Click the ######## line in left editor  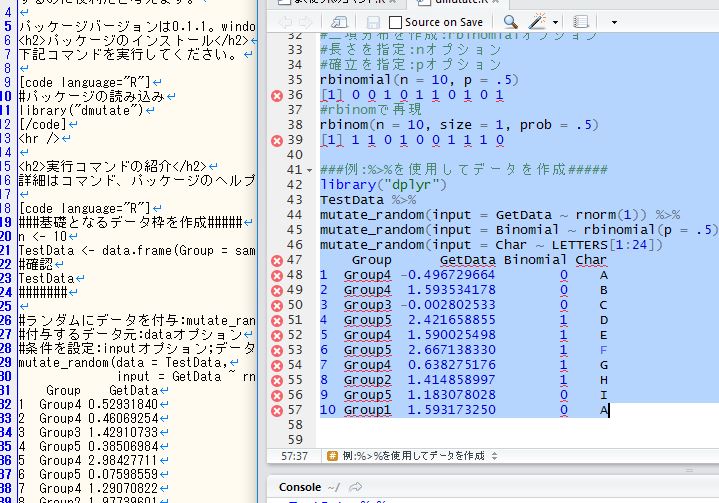tap(42, 293)
